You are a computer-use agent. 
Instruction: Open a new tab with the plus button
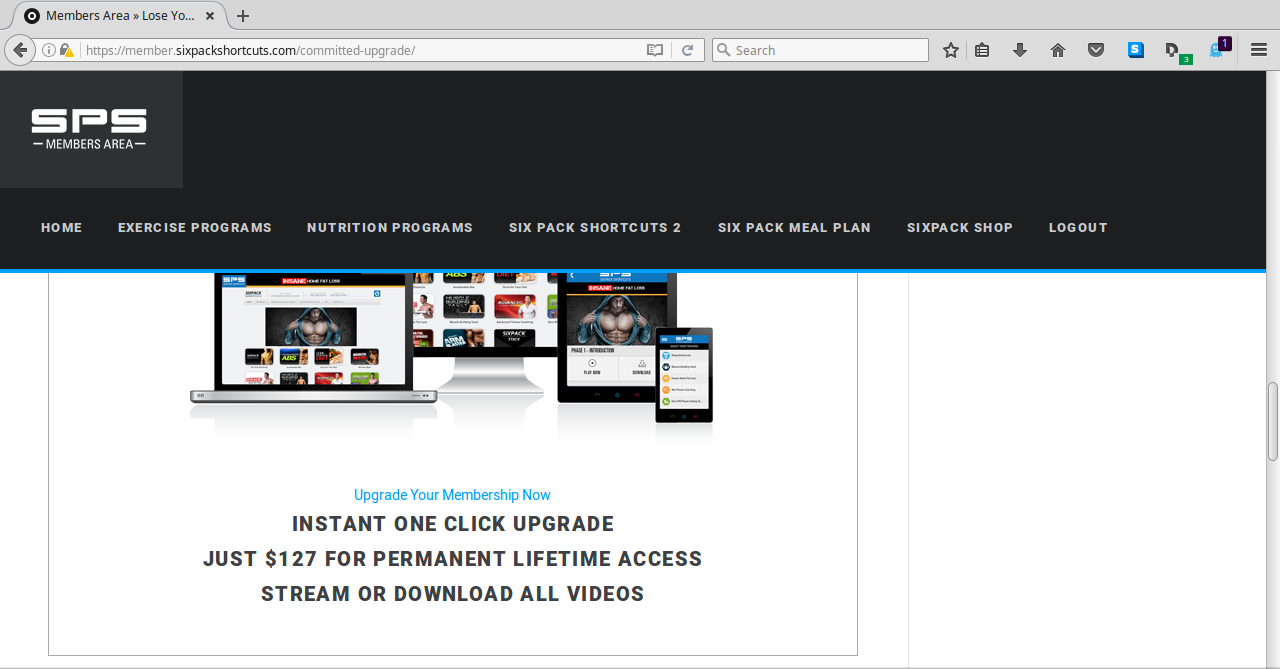coord(243,16)
